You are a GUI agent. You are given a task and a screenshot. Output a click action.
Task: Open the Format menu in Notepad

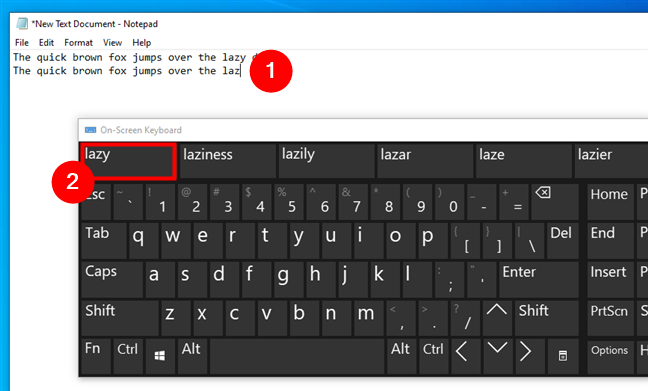pos(79,43)
